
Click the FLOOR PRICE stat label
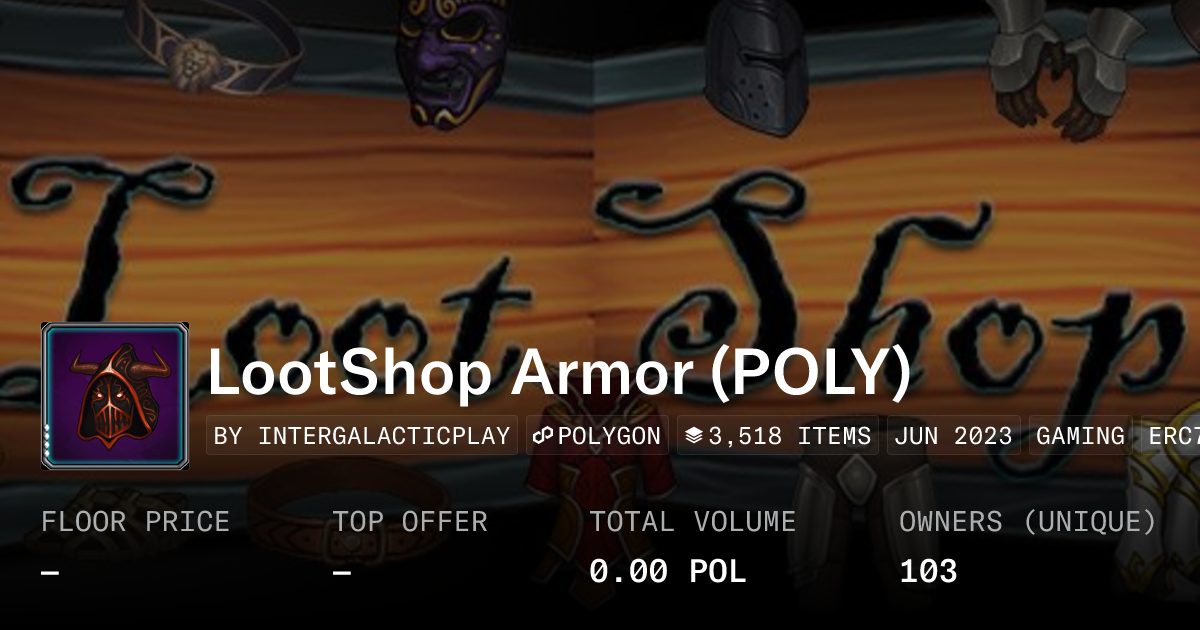[x=135, y=522]
